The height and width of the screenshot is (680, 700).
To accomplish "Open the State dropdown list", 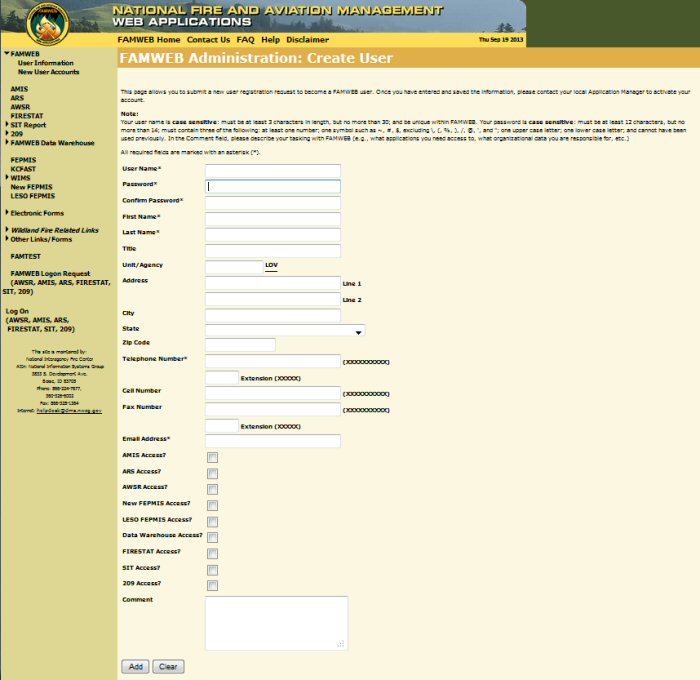I will coord(285,330).
